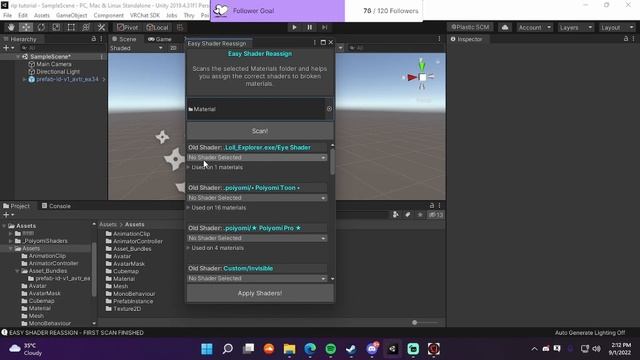Viewport: 640px width, 360px height.
Task: Open the custom editor tools icon
Action: 101,27
